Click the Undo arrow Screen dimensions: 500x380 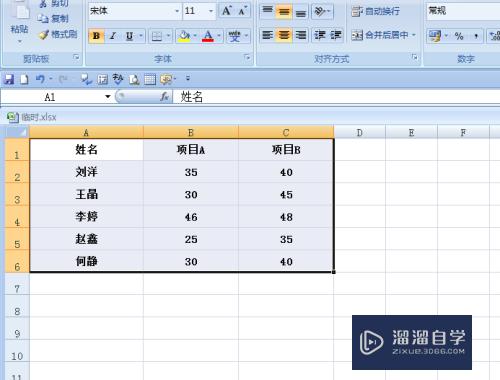pos(40,79)
